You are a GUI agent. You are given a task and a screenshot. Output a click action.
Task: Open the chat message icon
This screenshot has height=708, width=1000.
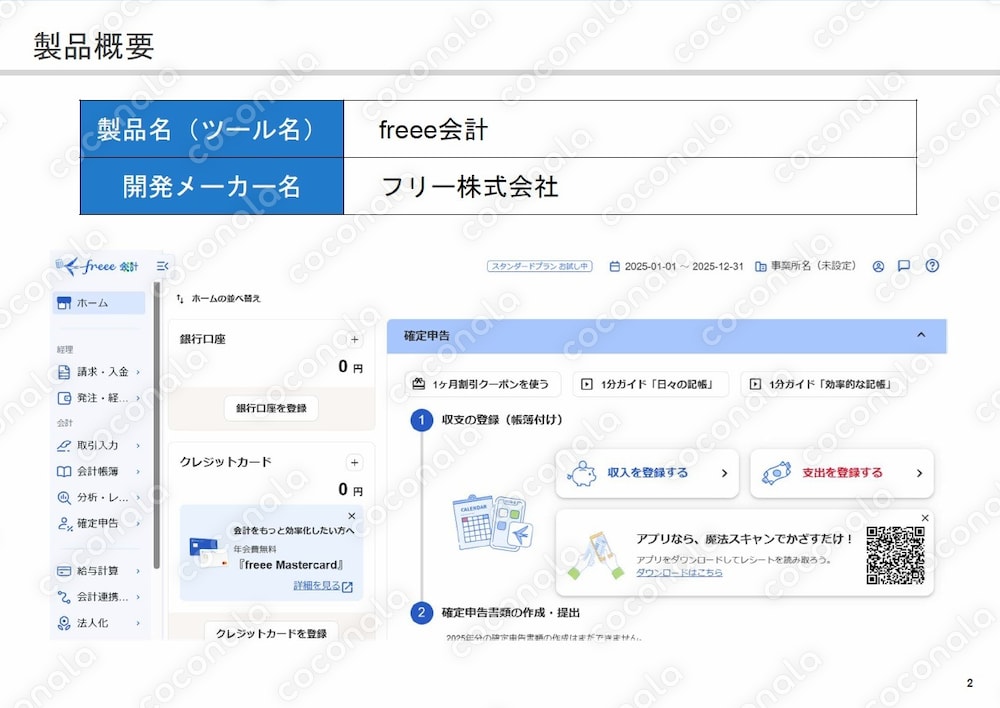904,266
